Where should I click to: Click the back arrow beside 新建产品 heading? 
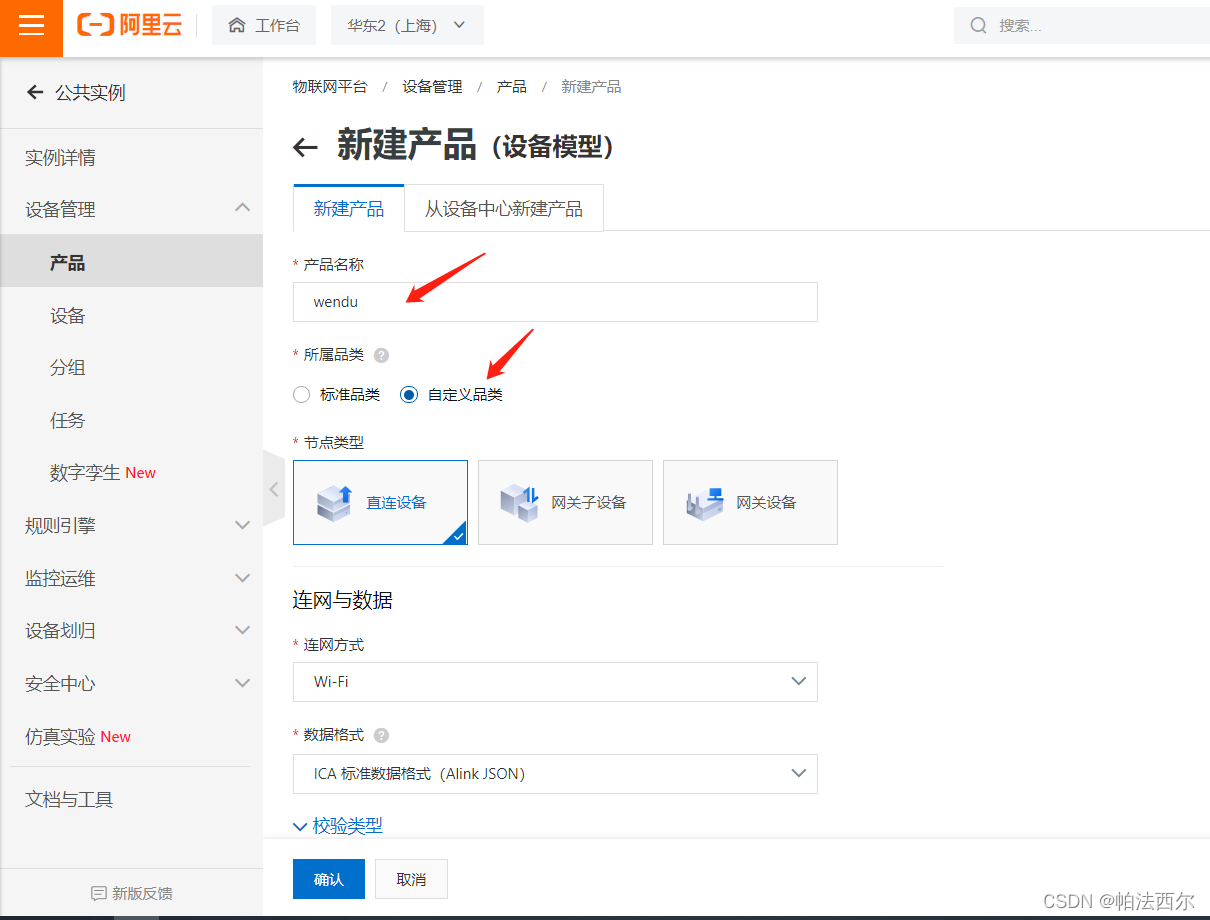tap(305, 147)
